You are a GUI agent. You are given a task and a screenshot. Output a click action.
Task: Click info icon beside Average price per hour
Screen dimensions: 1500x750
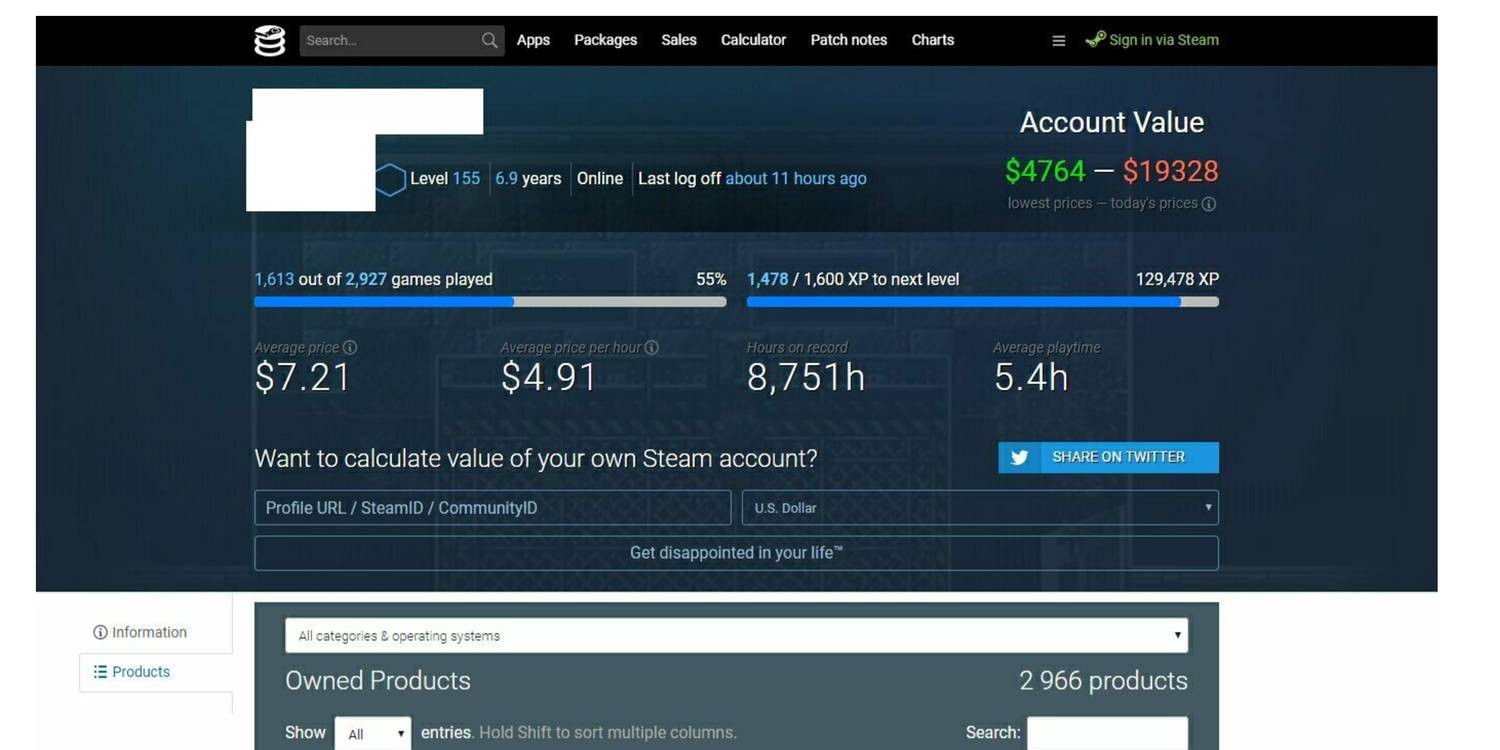[652, 348]
